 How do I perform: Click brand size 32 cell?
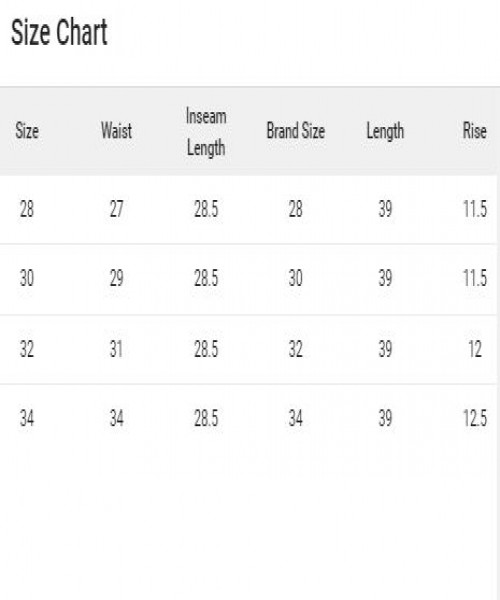pyautogui.click(x=296, y=349)
